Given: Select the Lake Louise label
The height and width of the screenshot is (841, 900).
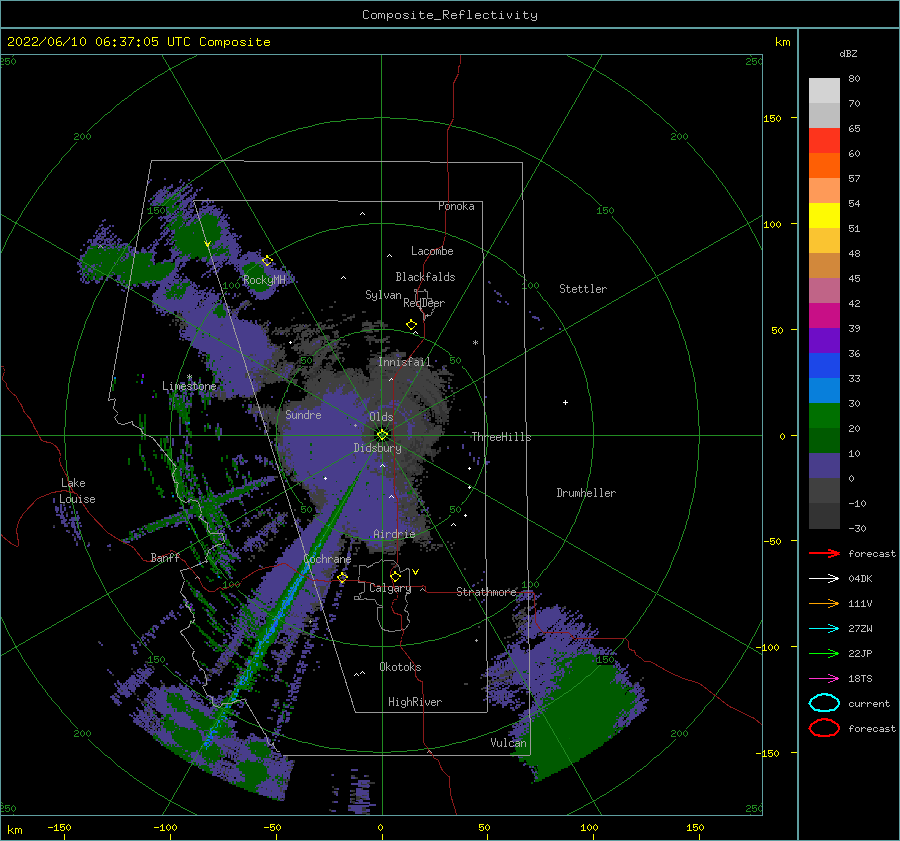Looking at the screenshot, I should point(77,491).
